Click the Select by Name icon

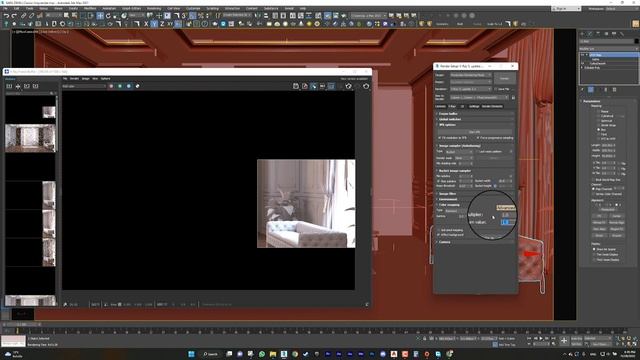point(74,16)
